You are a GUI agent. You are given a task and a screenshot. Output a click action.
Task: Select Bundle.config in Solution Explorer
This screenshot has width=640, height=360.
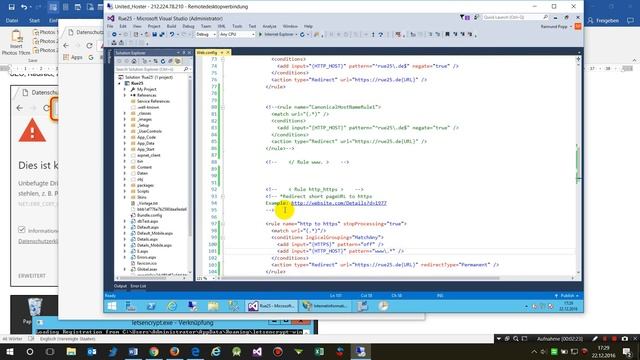149,215
